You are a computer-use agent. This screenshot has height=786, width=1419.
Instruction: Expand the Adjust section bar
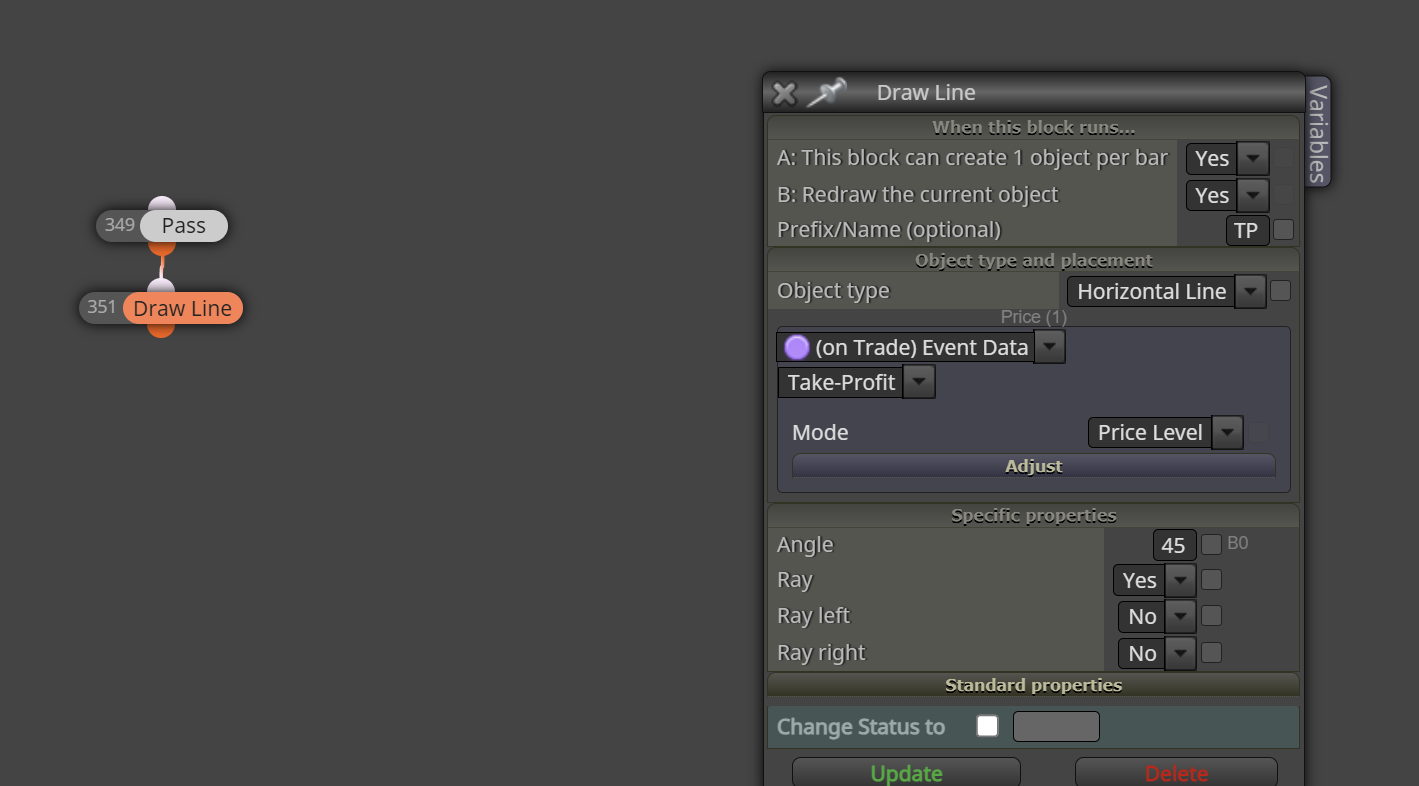pos(1033,466)
